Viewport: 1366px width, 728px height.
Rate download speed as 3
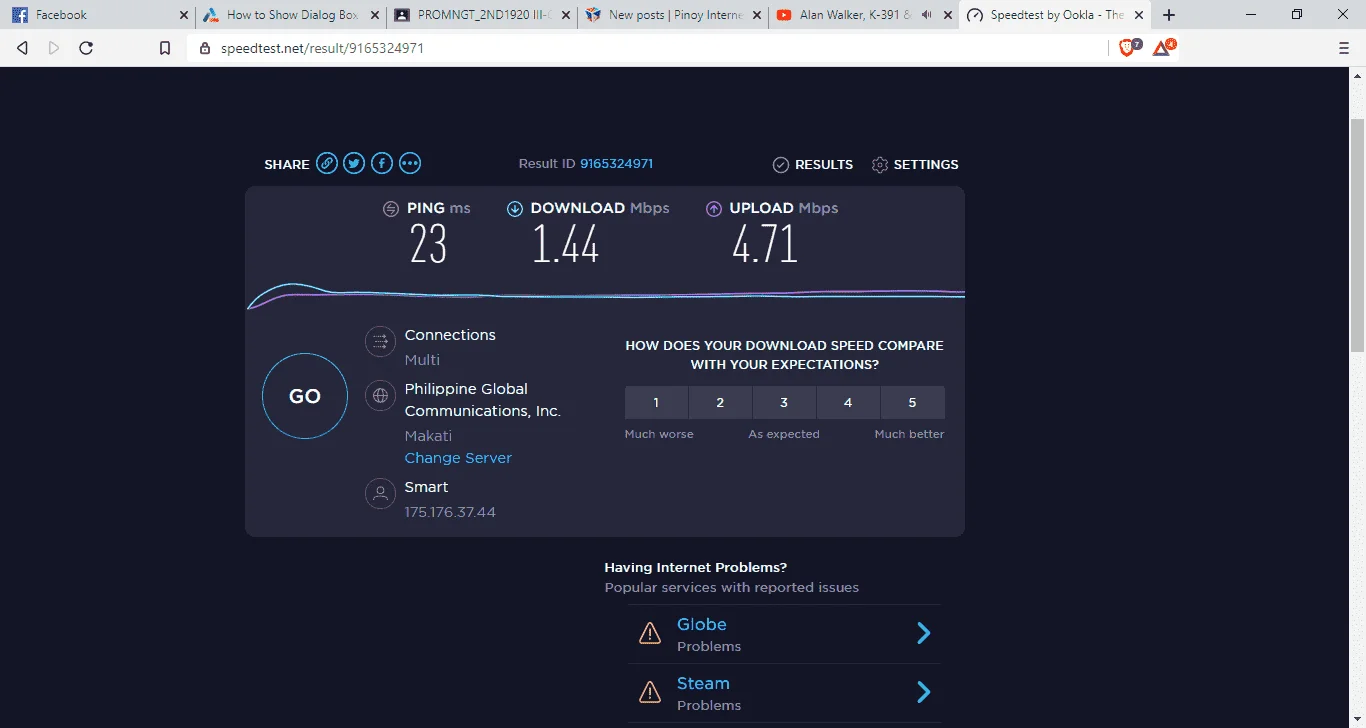coord(784,403)
